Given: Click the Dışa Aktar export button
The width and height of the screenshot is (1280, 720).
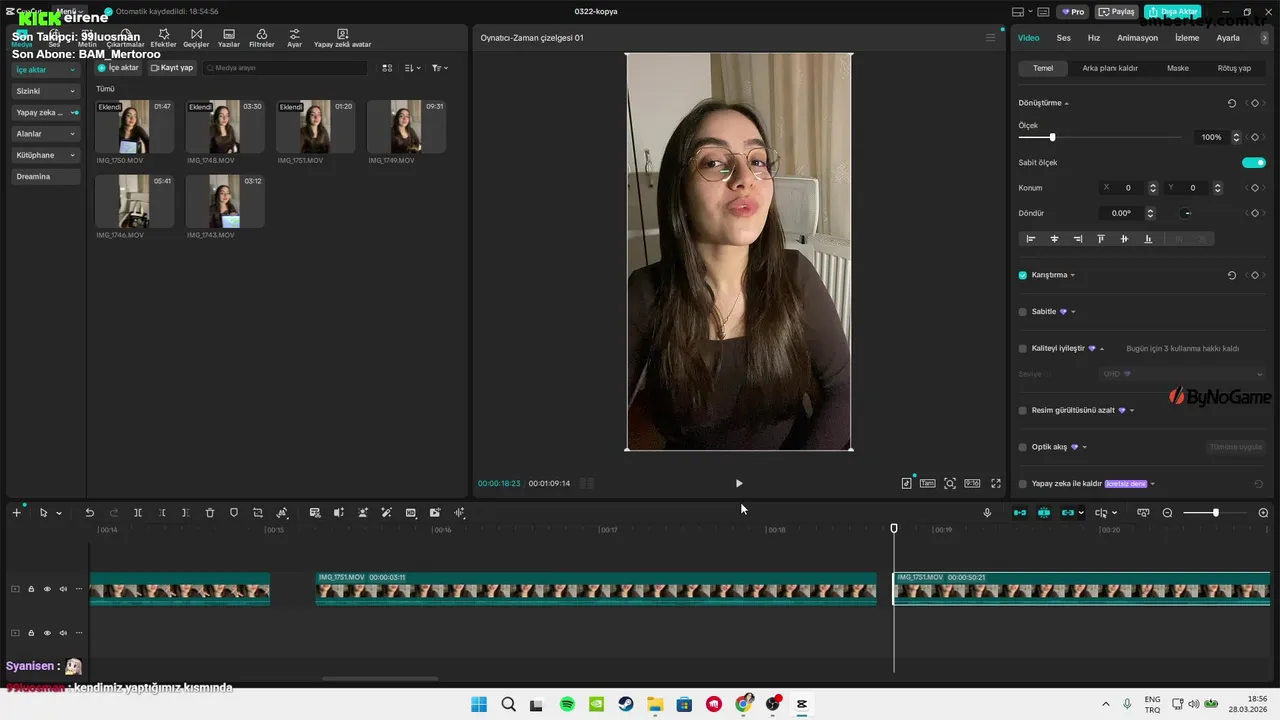Looking at the screenshot, I should pos(1172,12).
